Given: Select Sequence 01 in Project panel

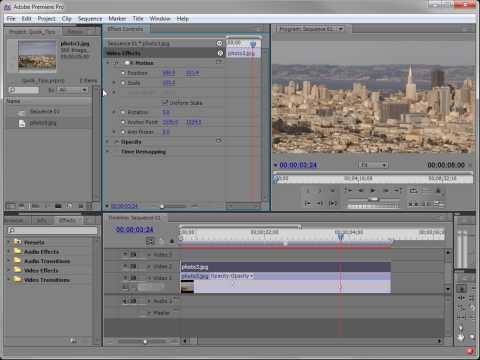Looking at the screenshot, I should [45, 111].
